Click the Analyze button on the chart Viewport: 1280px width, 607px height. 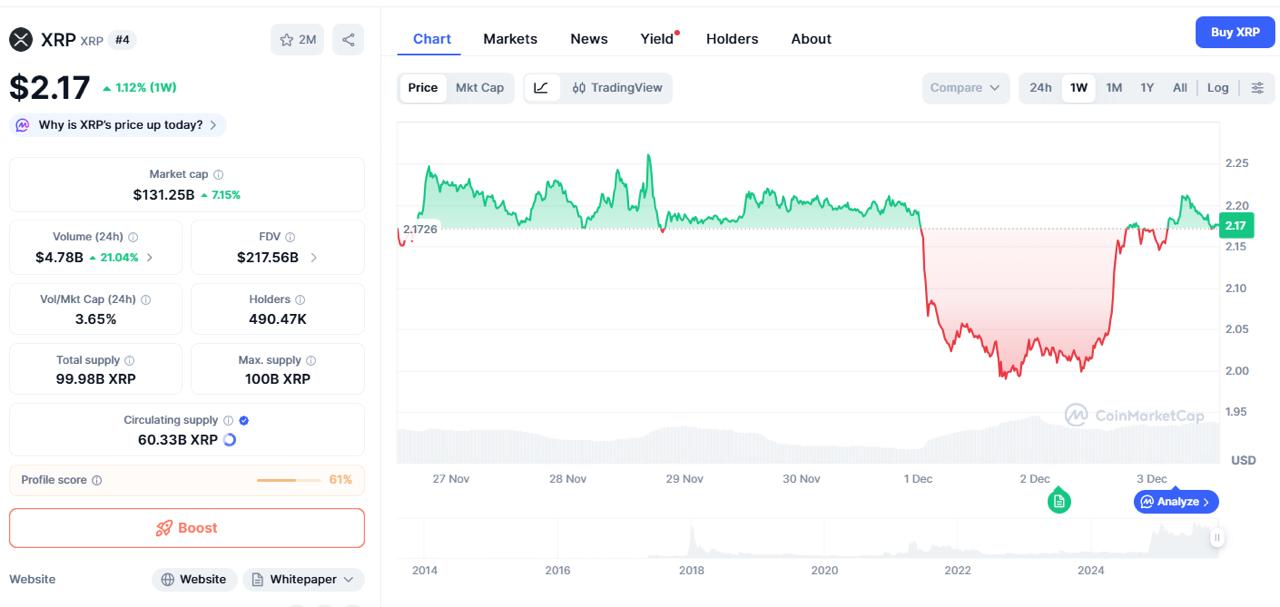[1176, 501]
